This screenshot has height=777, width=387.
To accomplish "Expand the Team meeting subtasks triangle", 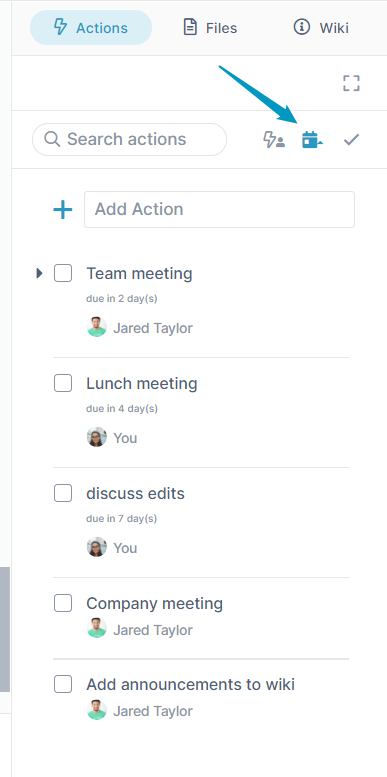I will click(x=40, y=273).
